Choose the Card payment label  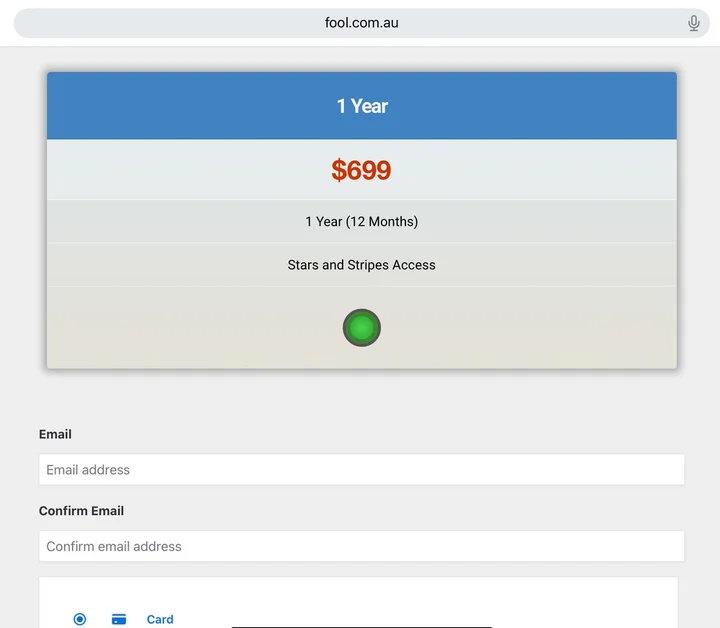160,619
